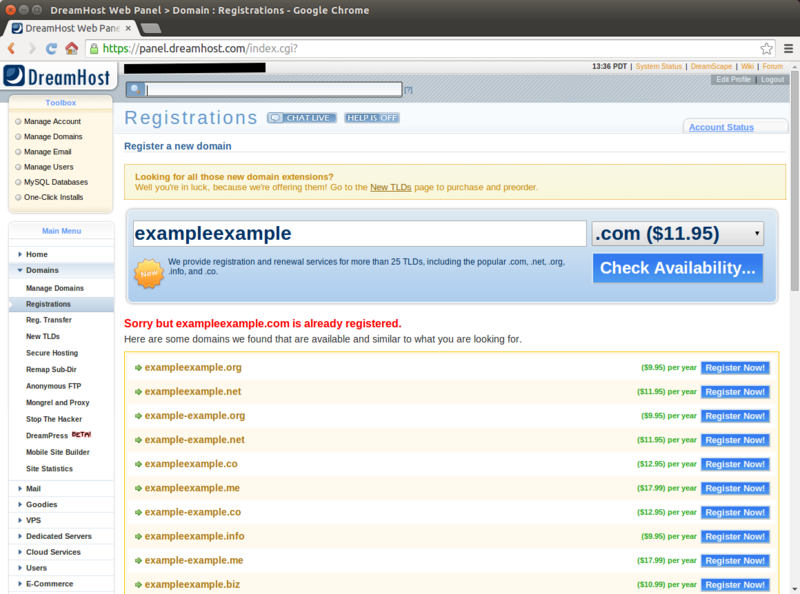Image resolution: width=800 pixels, height=594 pixels.
Task: Register exampleexample.org with Register Now
Action: click(x=735, y=368)
